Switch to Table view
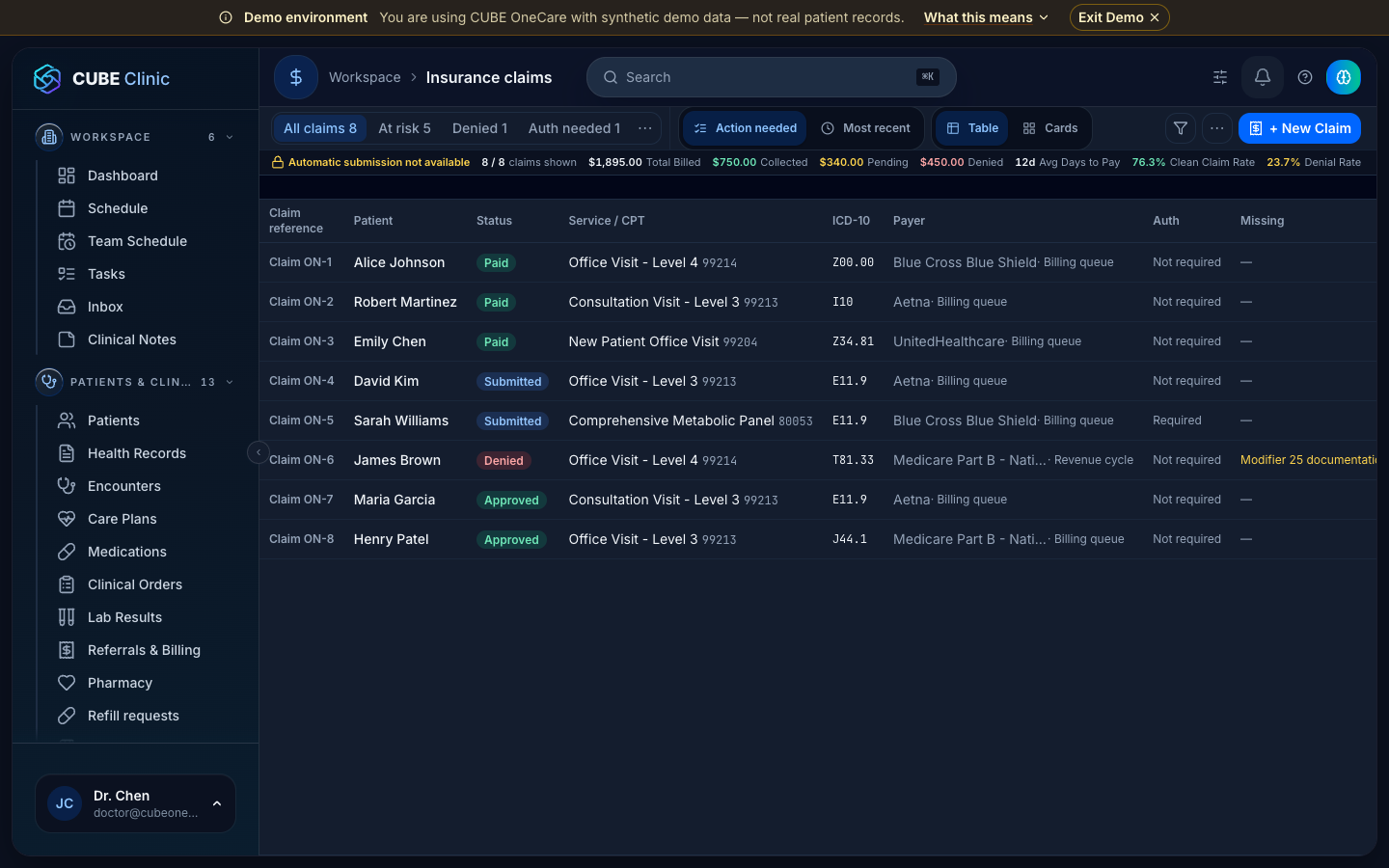Image resolution: width=1389 pixels, height=868 pixels. (972, 128)
